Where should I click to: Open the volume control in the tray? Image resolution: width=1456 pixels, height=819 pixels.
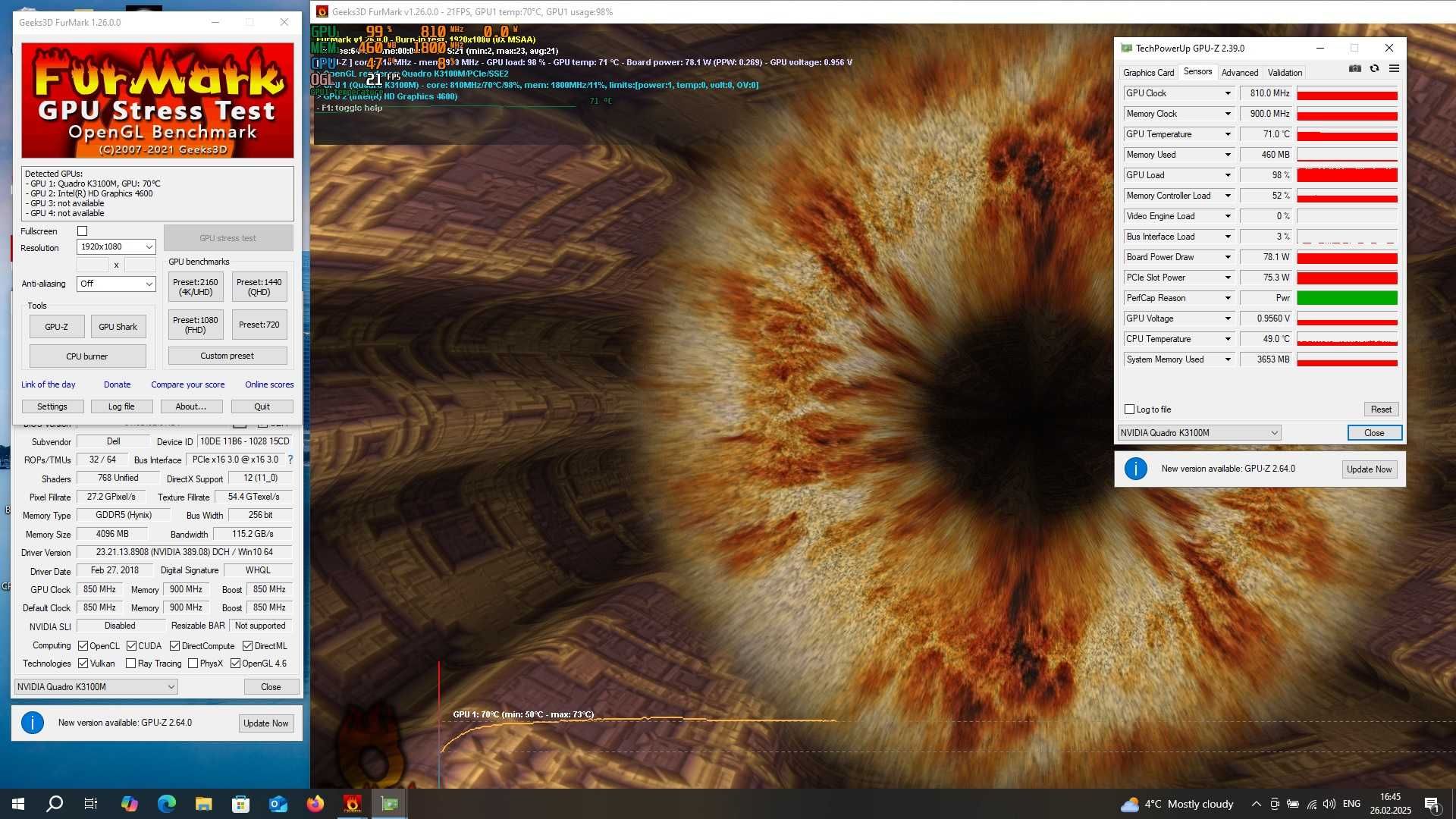point(1329,804)
